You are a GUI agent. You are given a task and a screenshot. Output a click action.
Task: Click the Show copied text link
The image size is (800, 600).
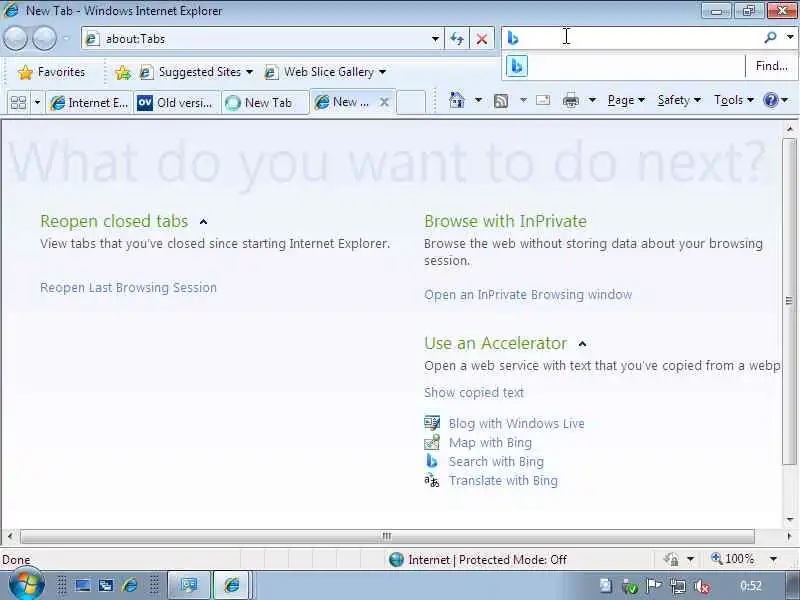click(x=474, y=392)
